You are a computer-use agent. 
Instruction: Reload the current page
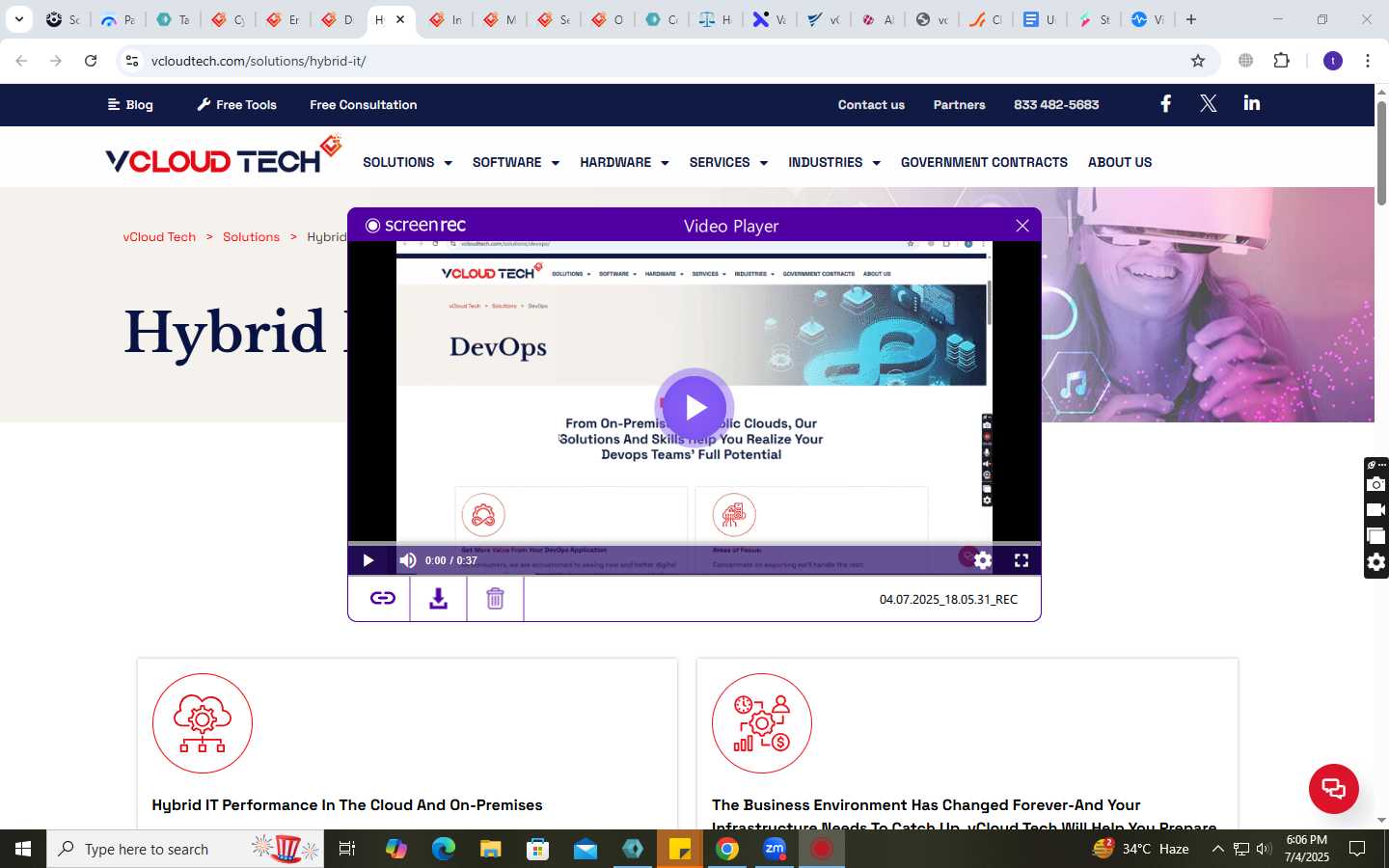point(91,61)
